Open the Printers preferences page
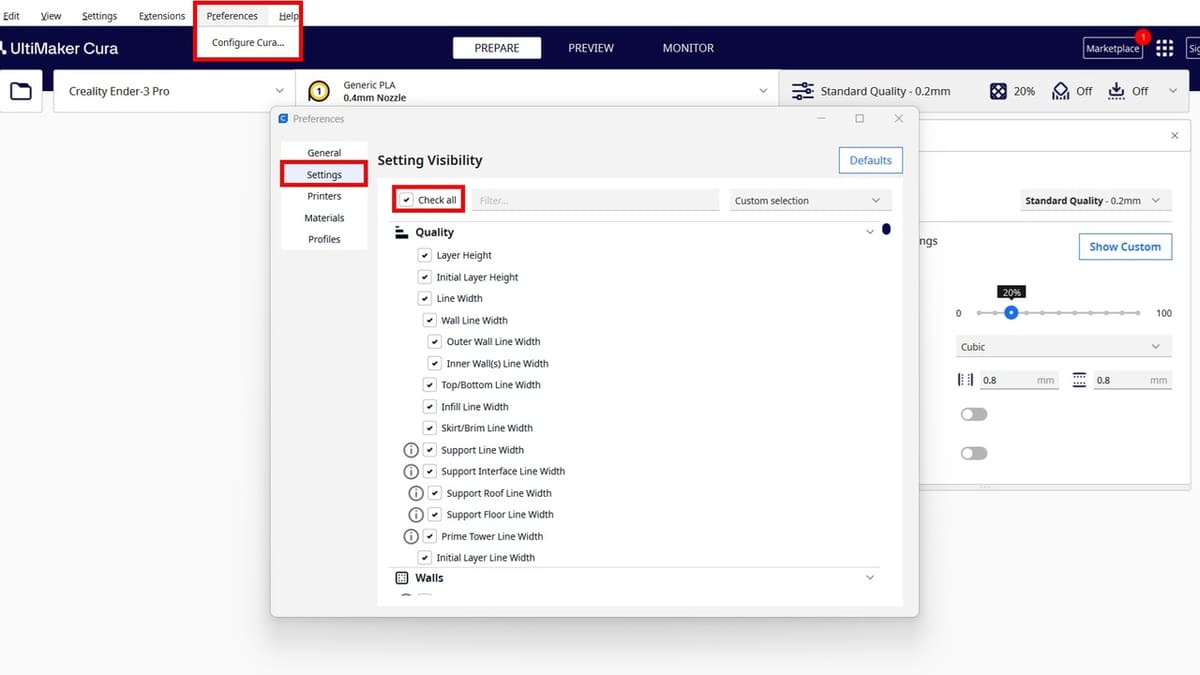1200x675 pixels. pyautogui.click(x=324, y=196)
